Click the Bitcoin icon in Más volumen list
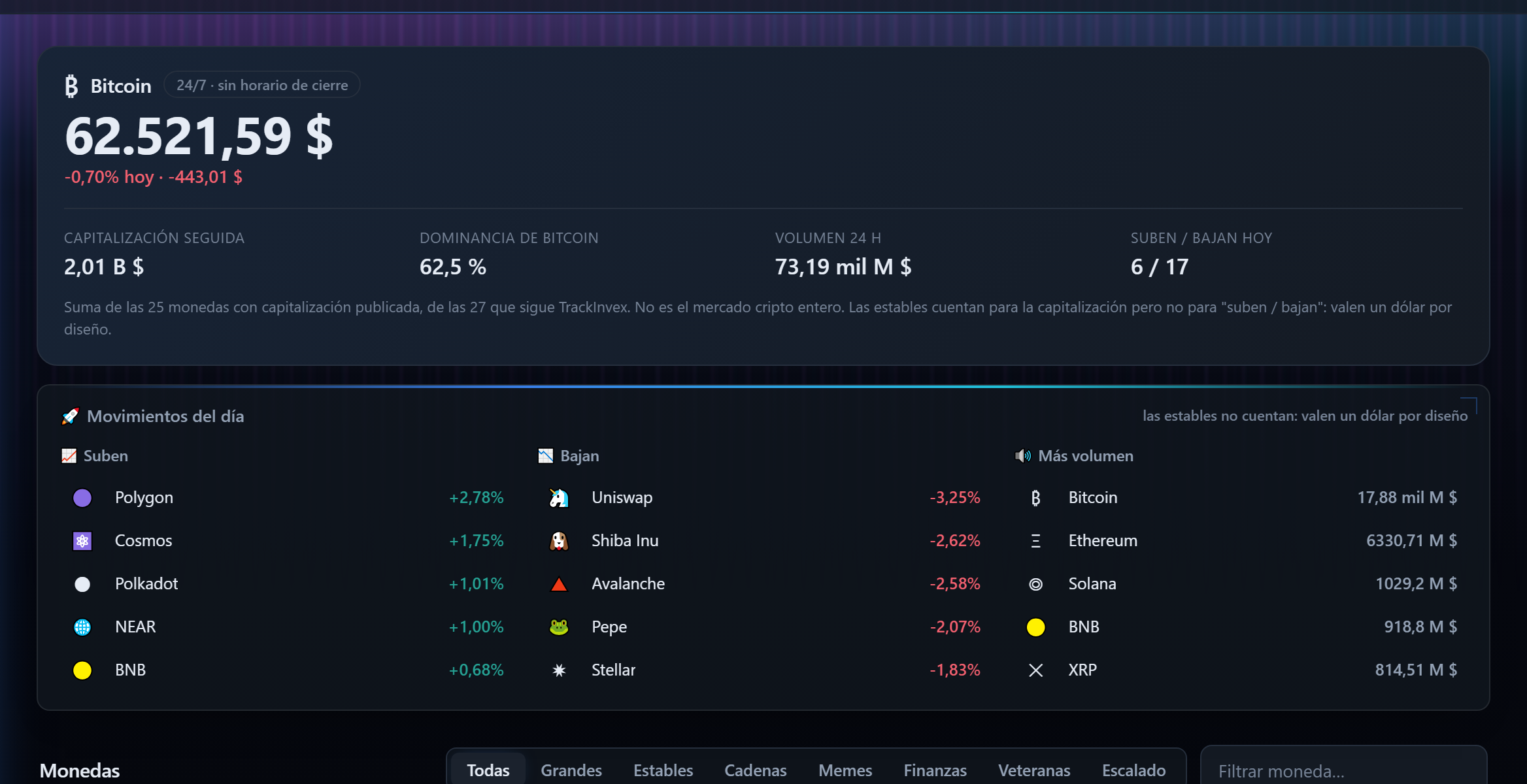Image resolution: width=1527 pixels, height=784 pixels. 1035,498
